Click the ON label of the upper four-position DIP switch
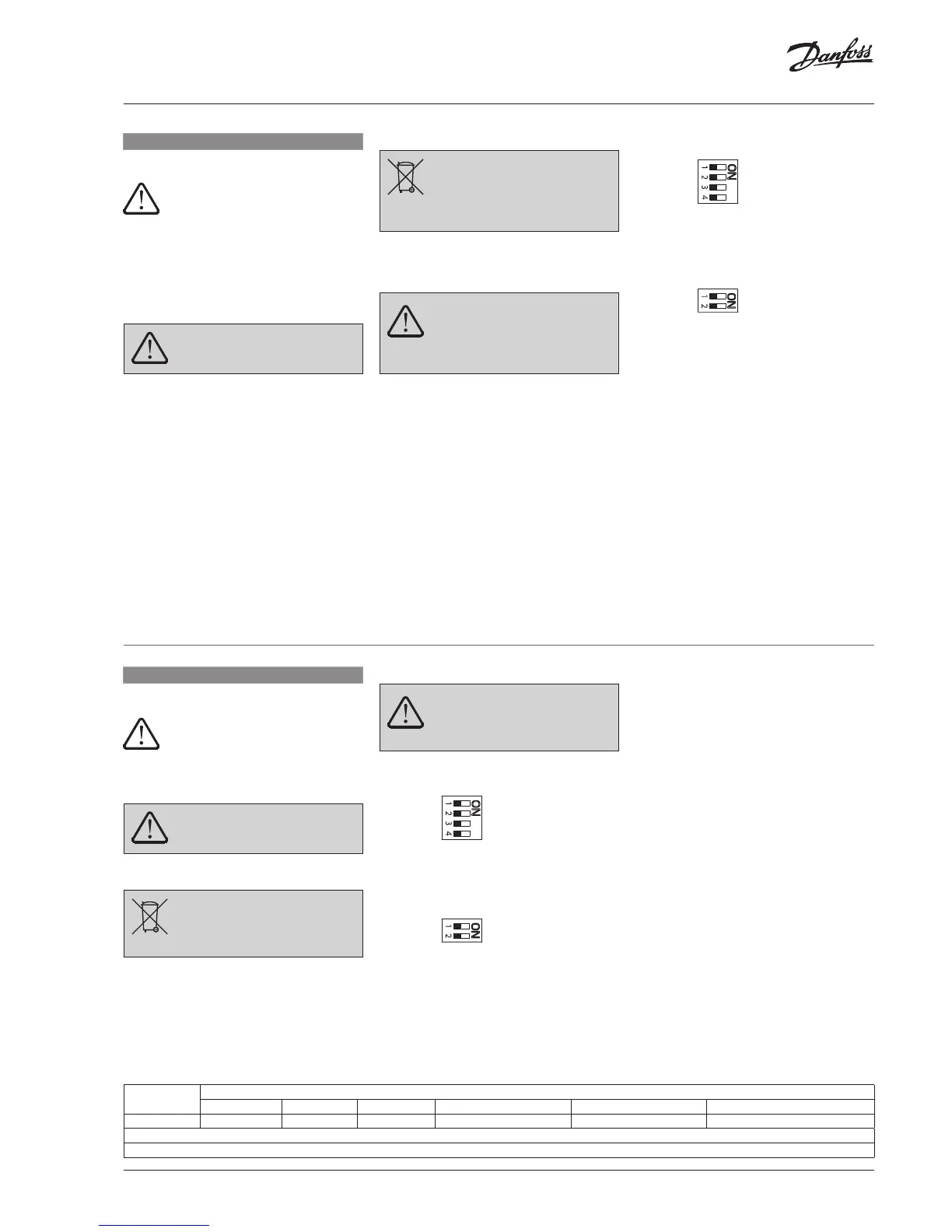Viewport: 952px width, 1232px height. 732,171
